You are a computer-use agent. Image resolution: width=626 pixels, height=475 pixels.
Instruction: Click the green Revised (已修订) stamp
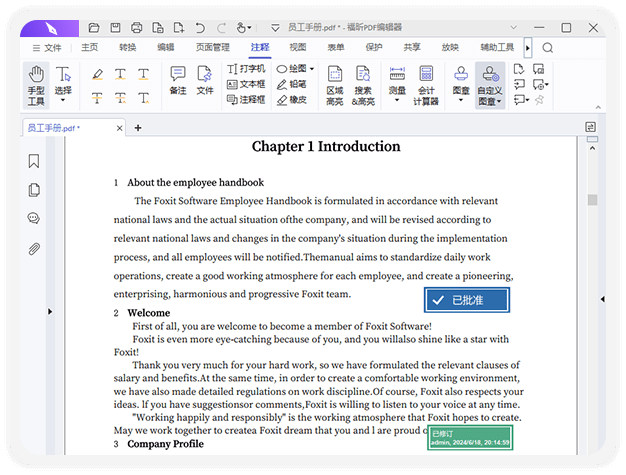tap(470, 437)
